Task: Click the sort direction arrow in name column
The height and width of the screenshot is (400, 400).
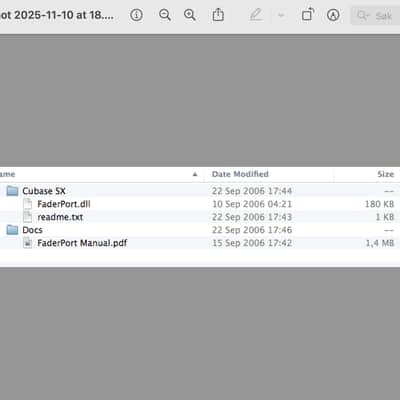Action: pos(195,174)
